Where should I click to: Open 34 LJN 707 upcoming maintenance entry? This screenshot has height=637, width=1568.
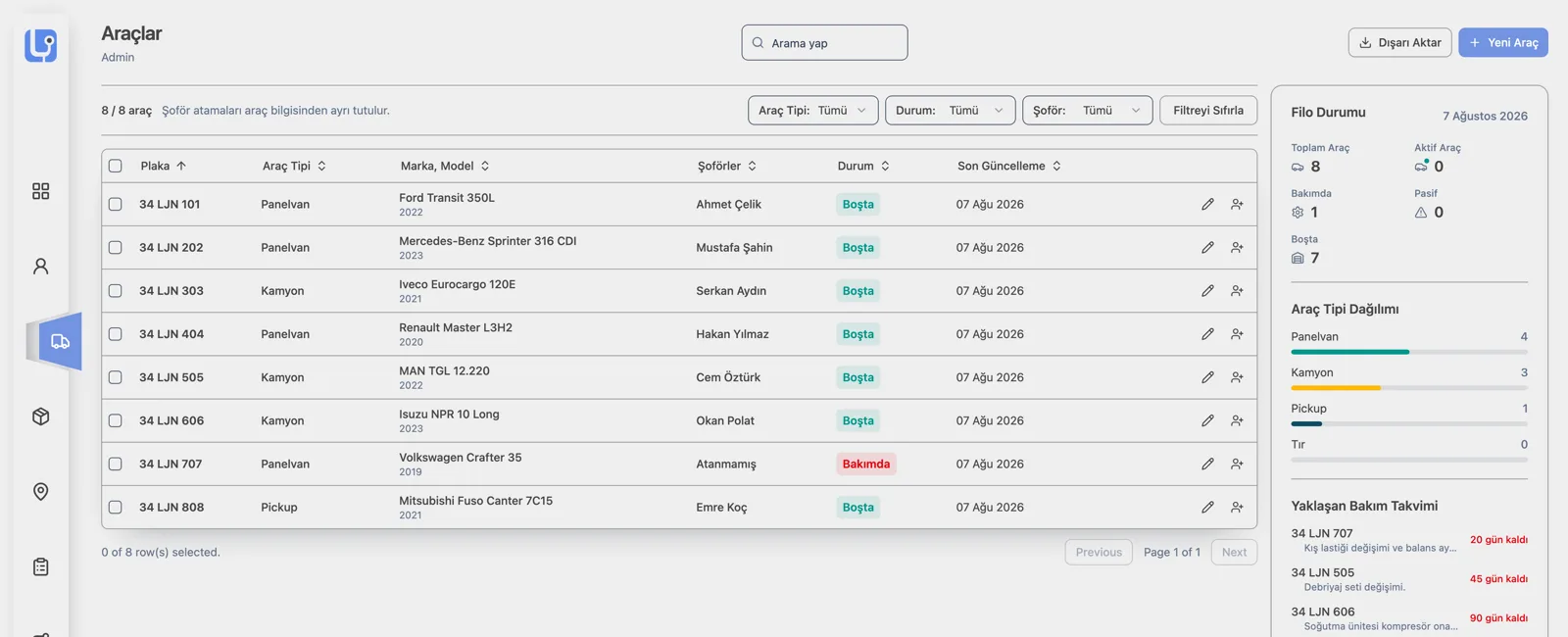(x=1409, y=540)
